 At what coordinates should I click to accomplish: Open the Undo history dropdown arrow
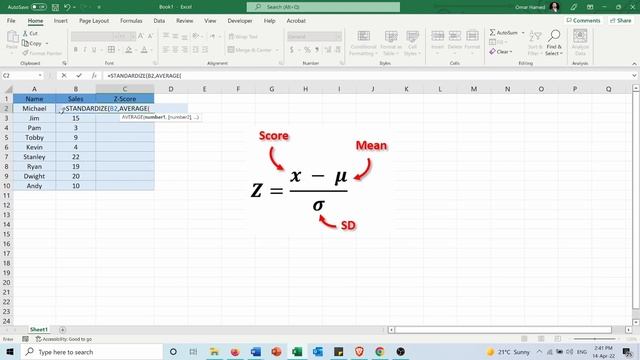click(74, 7)
